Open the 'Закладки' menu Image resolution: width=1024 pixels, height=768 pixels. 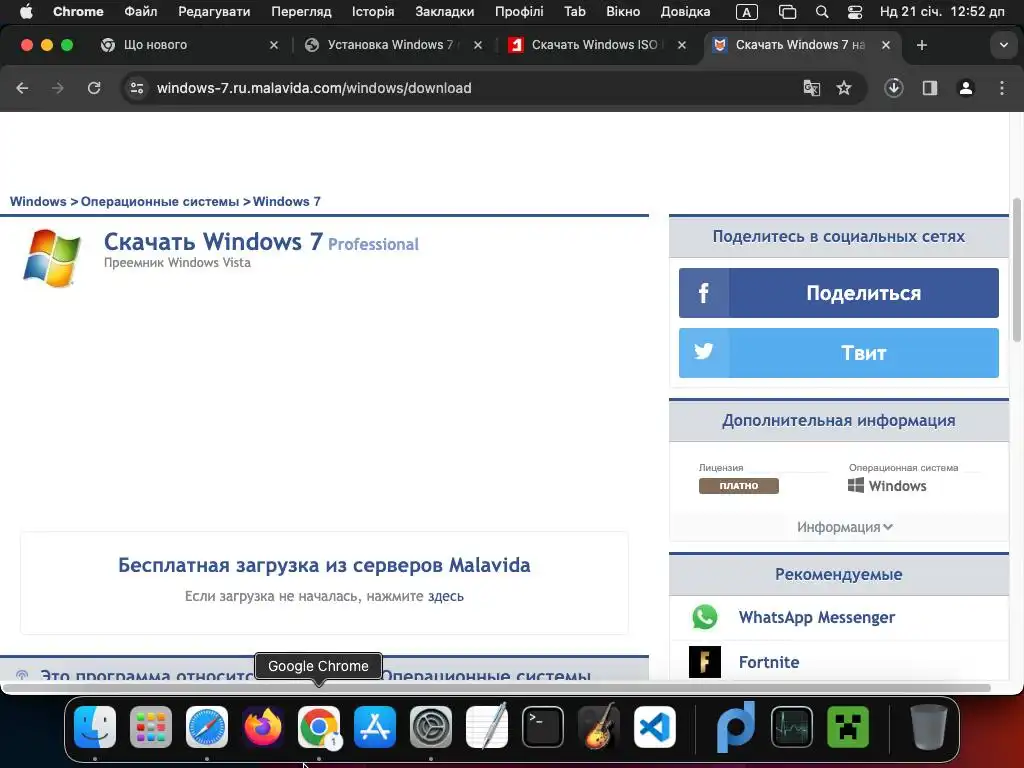point(445,11)
